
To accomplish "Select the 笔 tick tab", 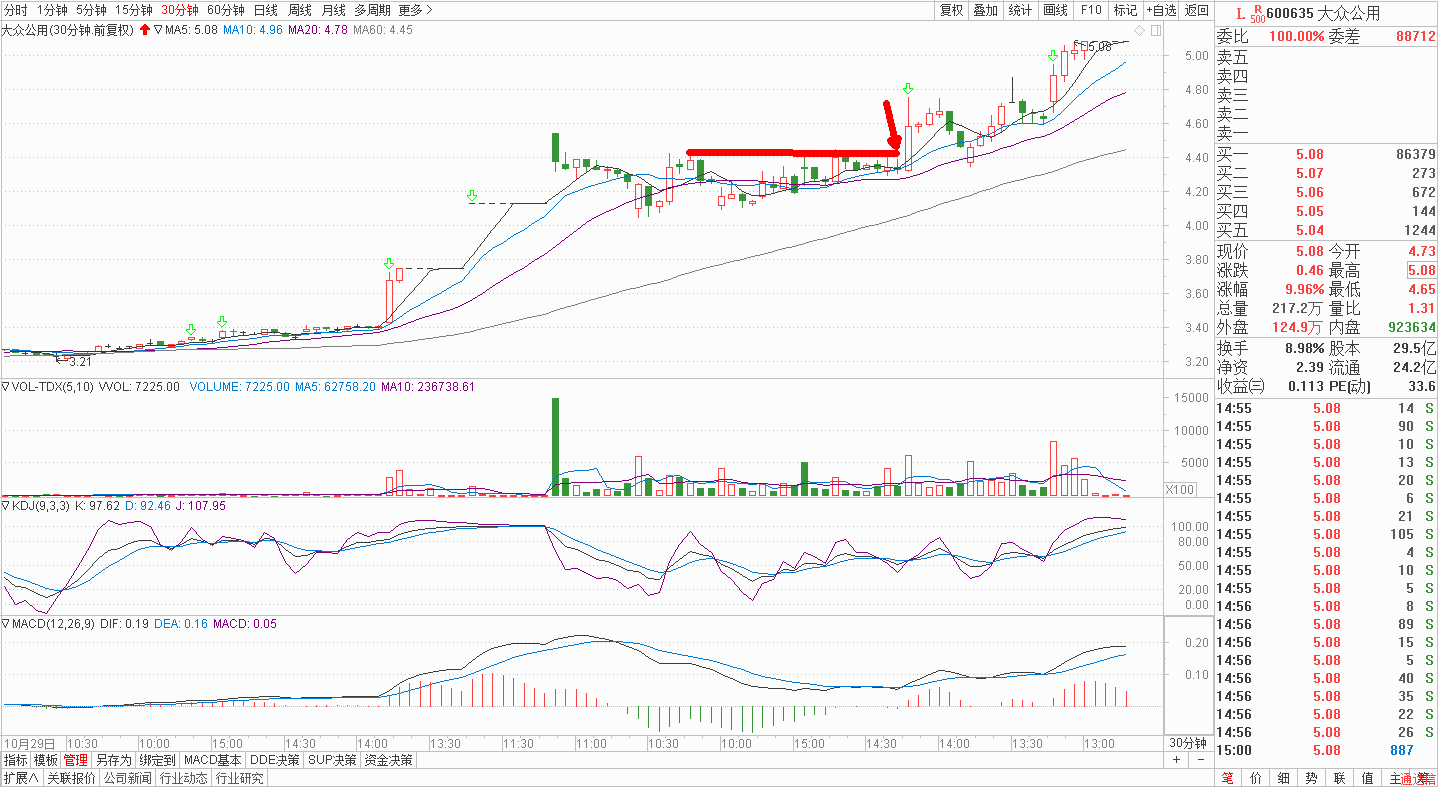I will coord(1228,778).
